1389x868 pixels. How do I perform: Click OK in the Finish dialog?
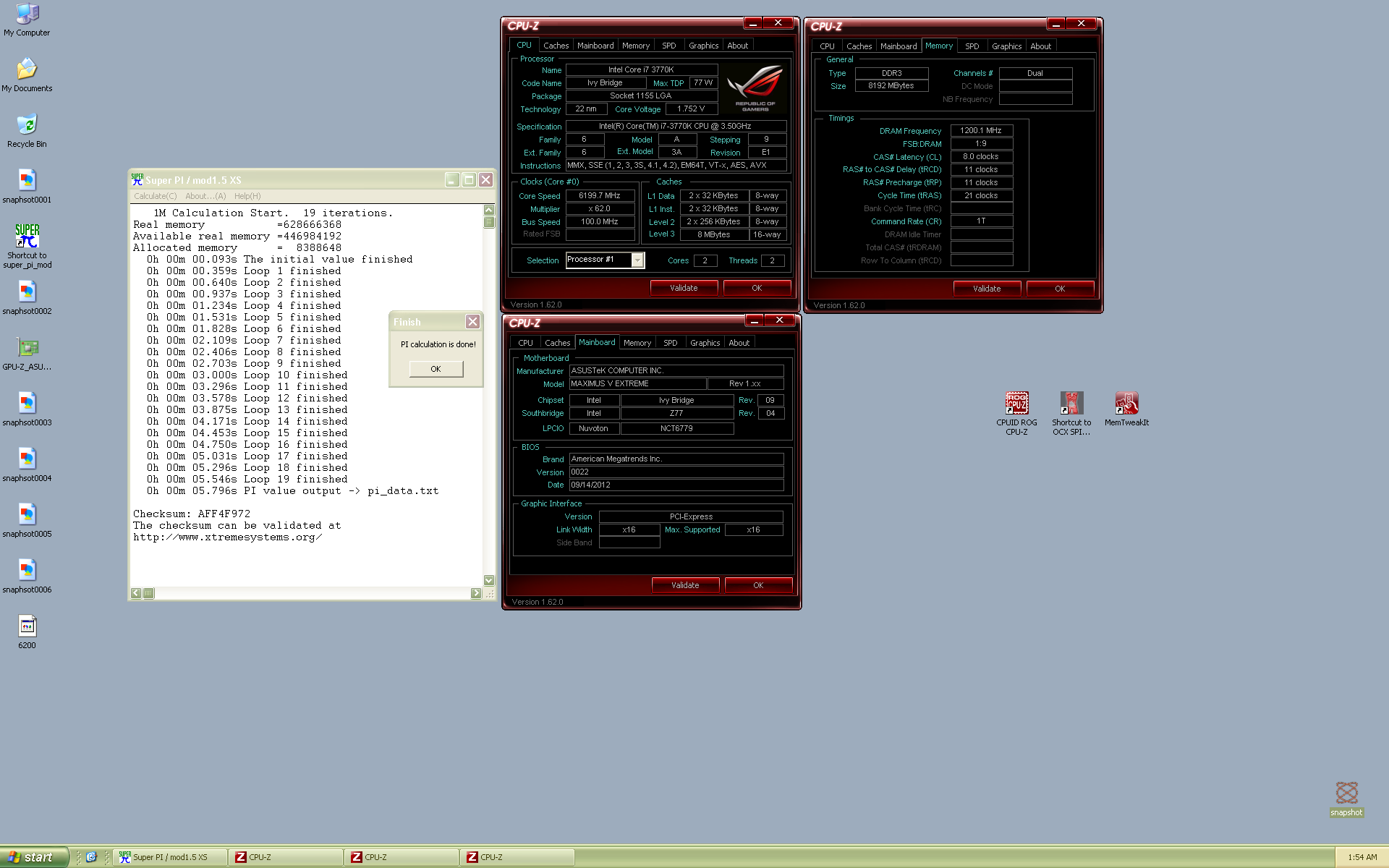pos(436,369)
